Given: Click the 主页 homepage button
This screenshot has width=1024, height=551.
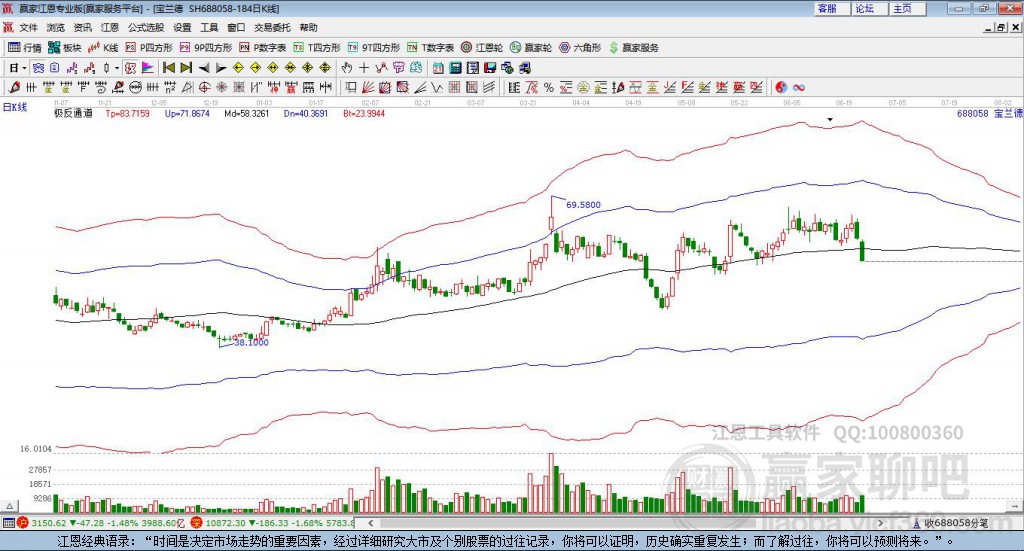Looking at the screenshot, I should 908,8.
